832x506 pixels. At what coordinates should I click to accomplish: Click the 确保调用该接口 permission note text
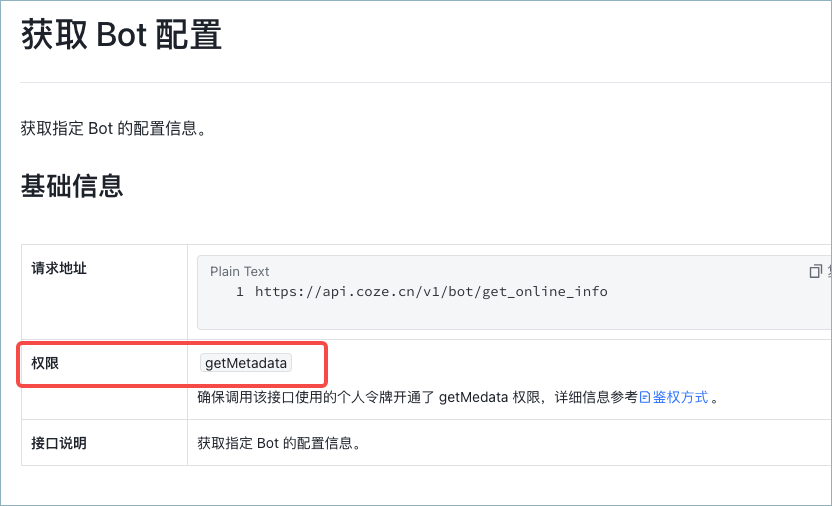(458, 397)
